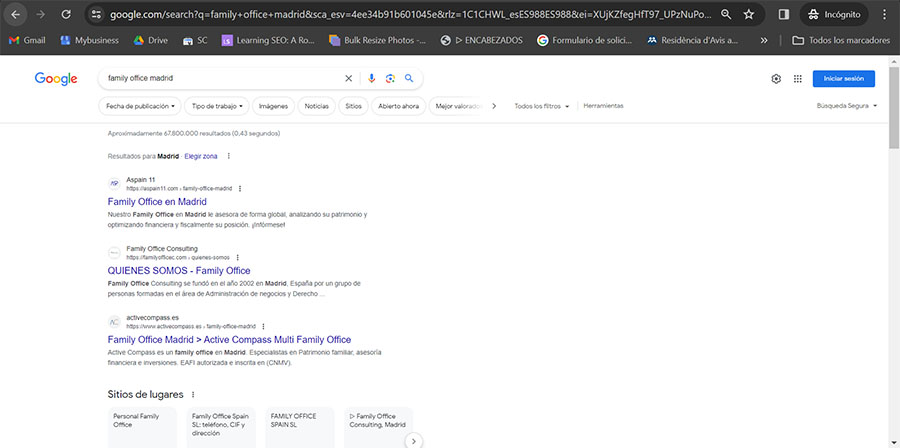The height and width of the screenshot is (448, 900).
Task: Open Todos los filtros dropdown
Action: (x=542, y=106)
